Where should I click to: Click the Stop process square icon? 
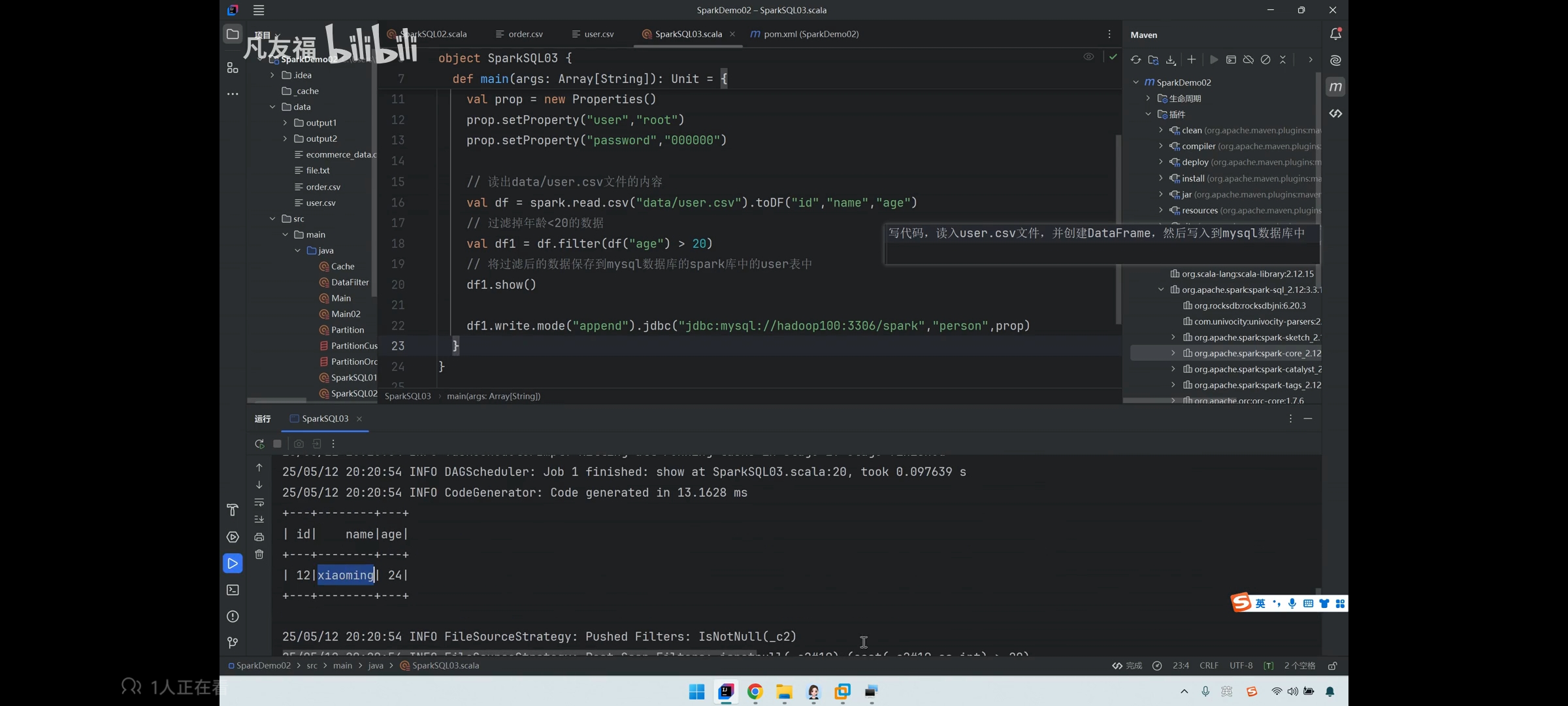tap(277, 444)
